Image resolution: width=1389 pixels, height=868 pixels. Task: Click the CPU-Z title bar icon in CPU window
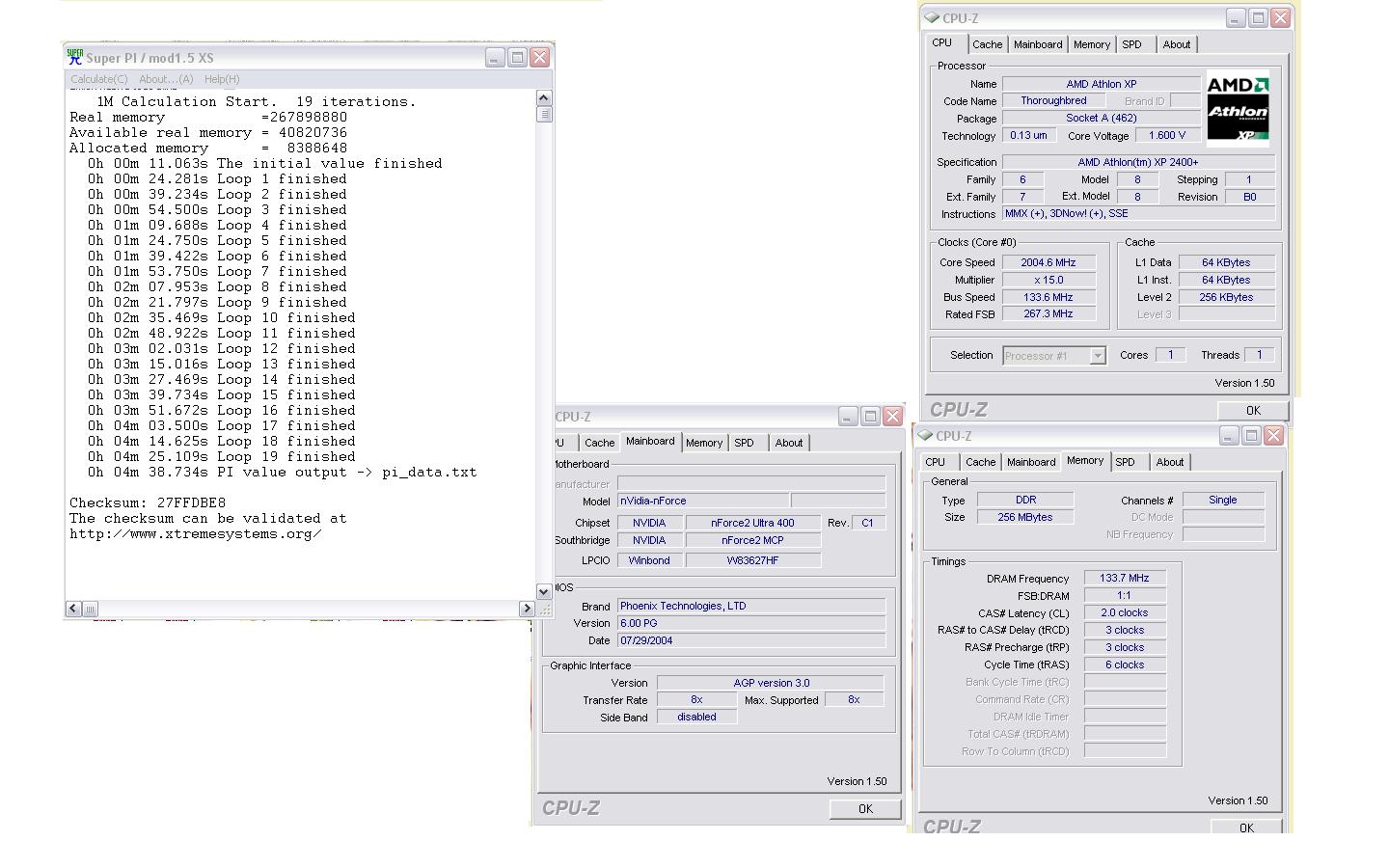click(x=931, y=17)
